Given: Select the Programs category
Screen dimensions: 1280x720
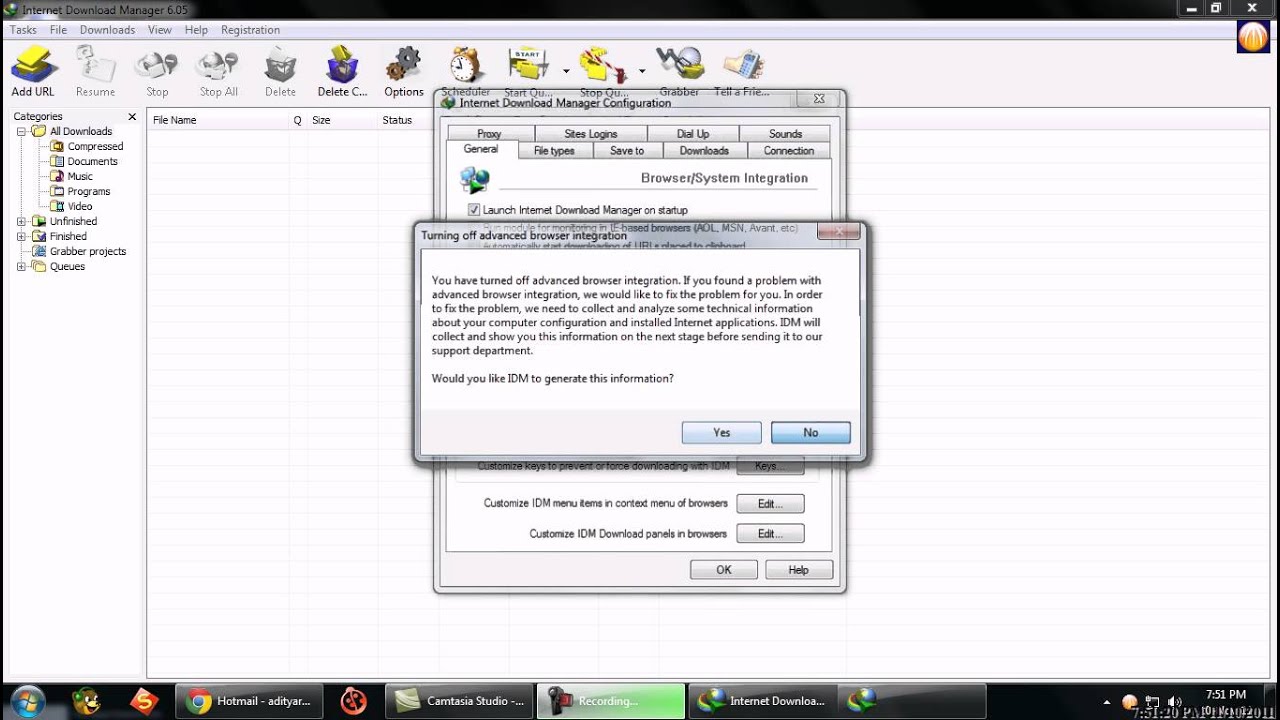Looking at the screenshot, I should (89, 191).
